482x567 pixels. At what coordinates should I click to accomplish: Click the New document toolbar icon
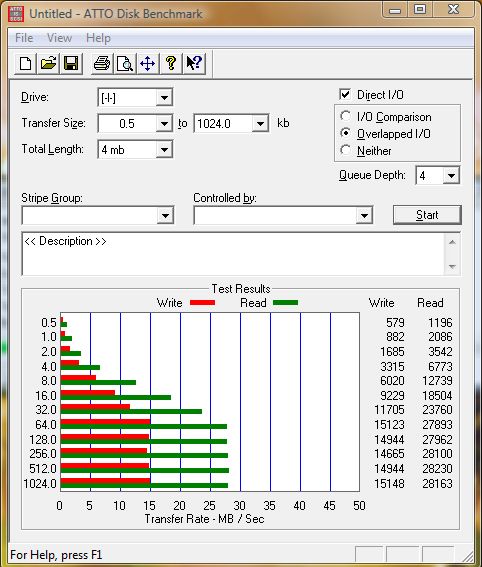(x=25, y=64)
